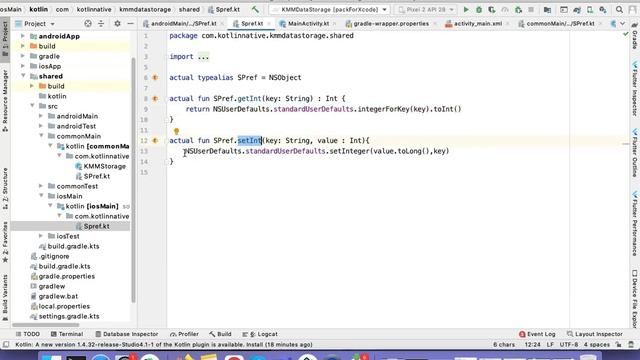Open Search Everywhere magnifier icon
Viewport: 640px width, 360px height.
(620, 9)
